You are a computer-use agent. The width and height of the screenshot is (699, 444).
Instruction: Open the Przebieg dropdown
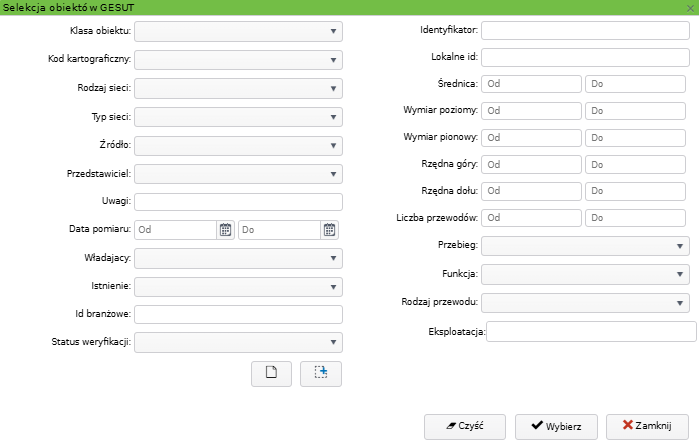[x=586, y=244]
